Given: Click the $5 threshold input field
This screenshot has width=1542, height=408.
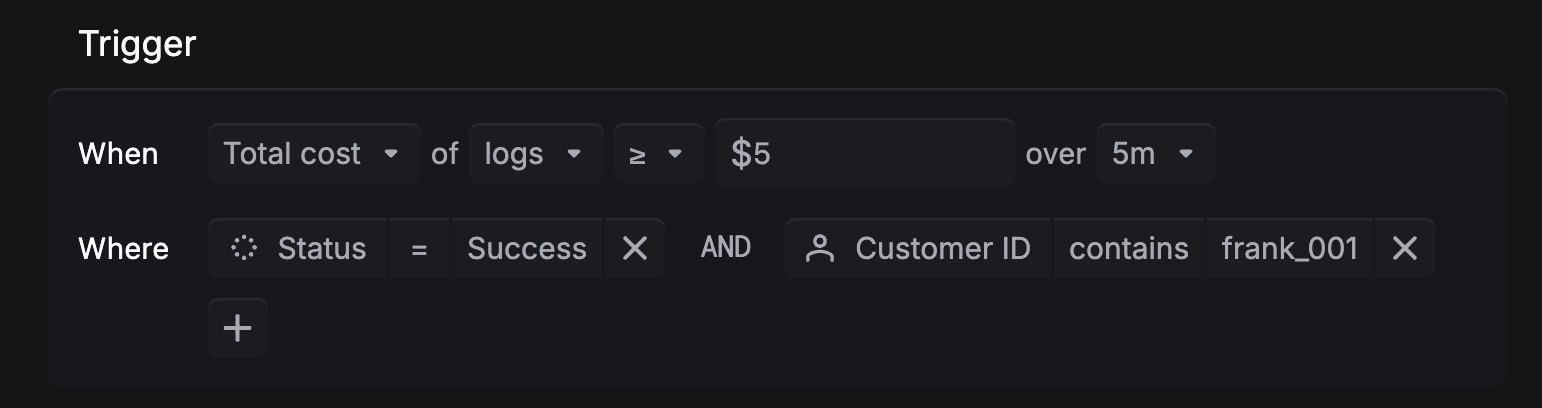Looking at the screenshot, I should pos(865,153).
